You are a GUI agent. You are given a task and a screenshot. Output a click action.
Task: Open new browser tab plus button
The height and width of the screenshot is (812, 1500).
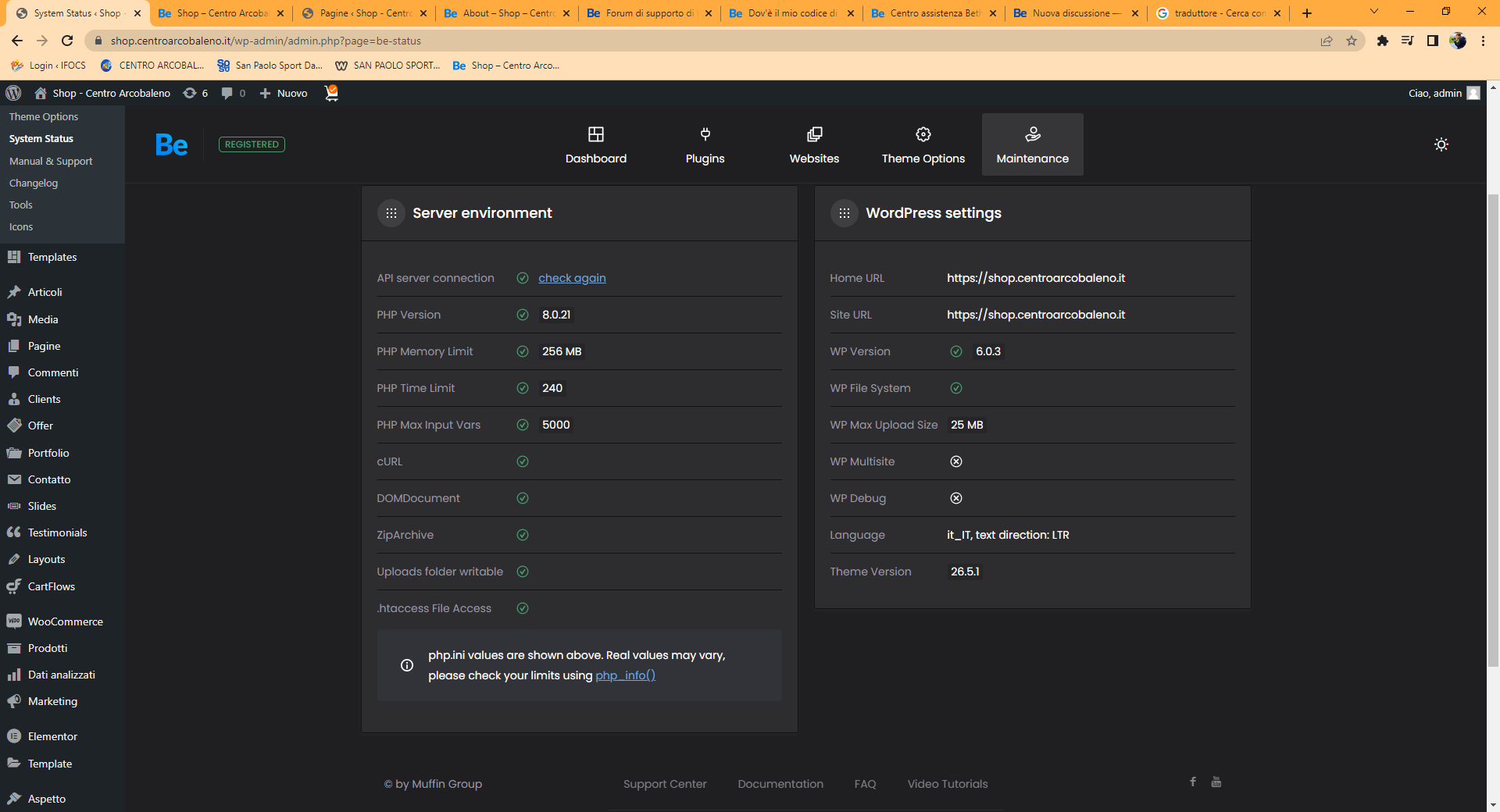1306,13
